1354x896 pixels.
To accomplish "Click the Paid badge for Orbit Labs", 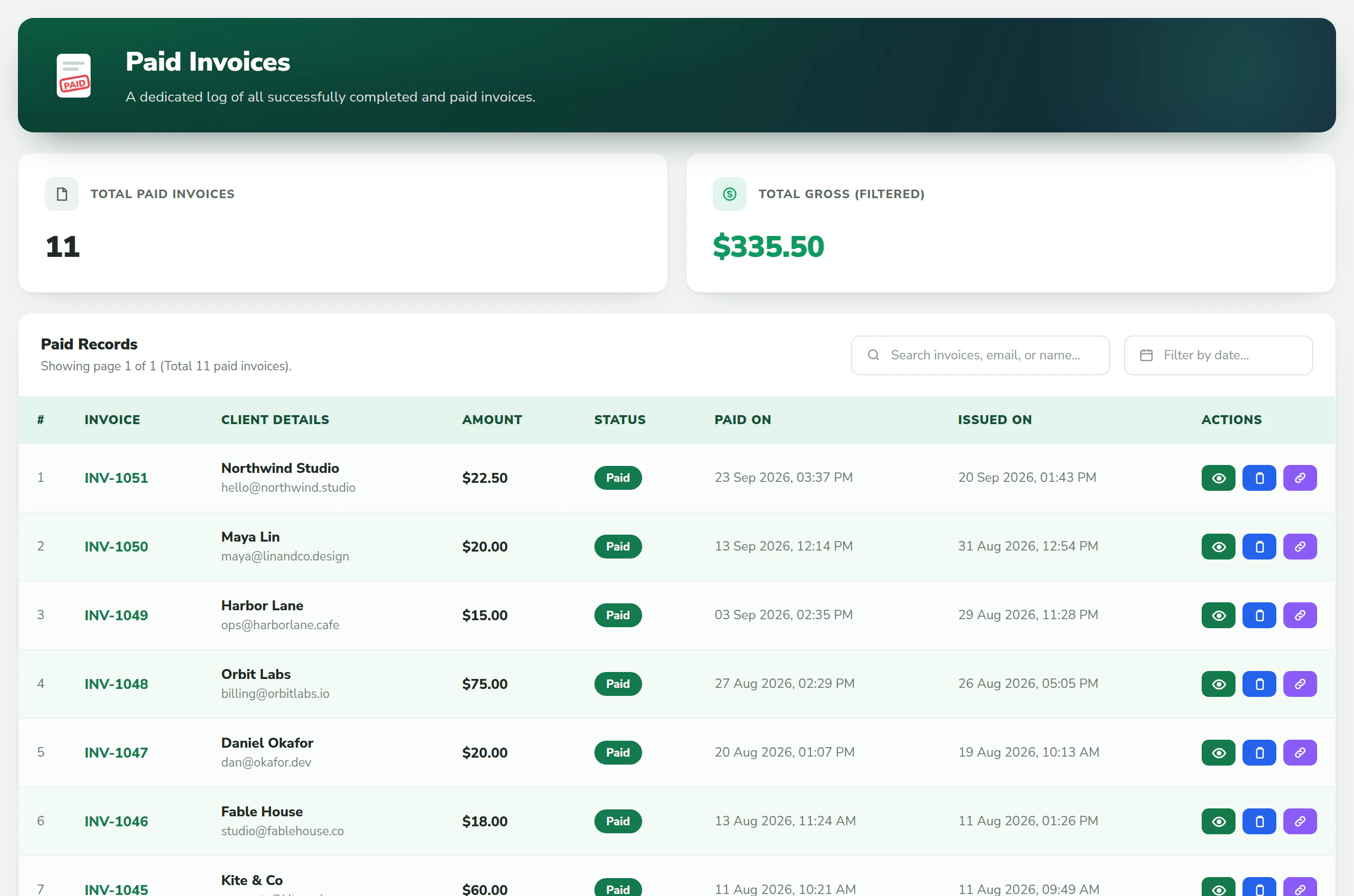I will tap(618, 684).
